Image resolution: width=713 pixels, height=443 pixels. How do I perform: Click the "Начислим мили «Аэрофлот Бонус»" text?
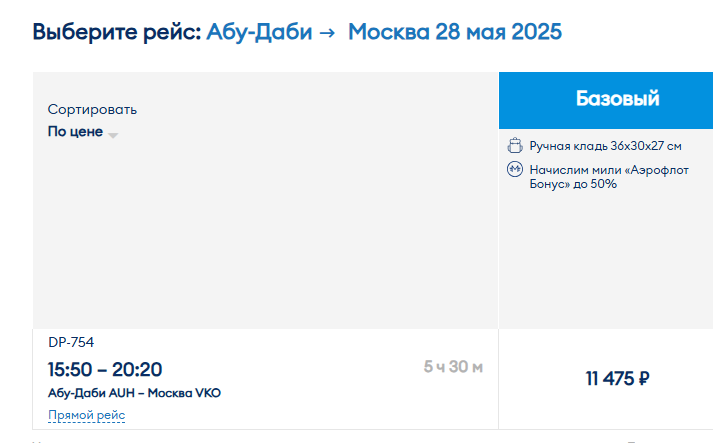click(x=609, y=177)
